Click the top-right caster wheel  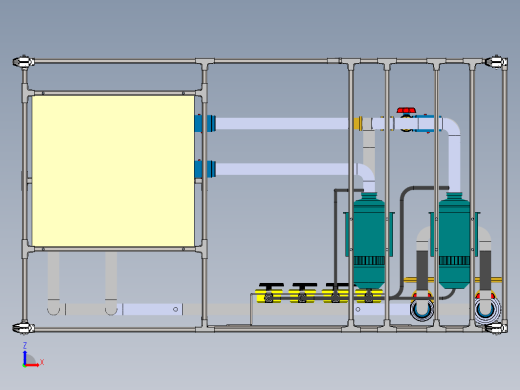(x=496, y=62)
